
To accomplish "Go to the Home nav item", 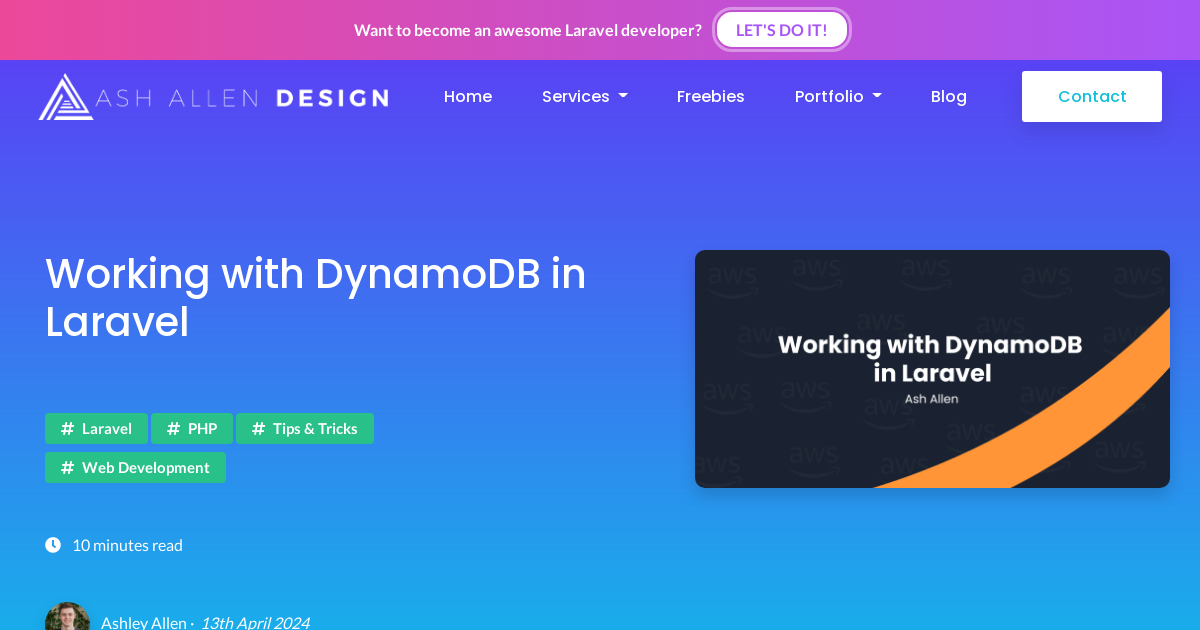I will tap(467, 97).
